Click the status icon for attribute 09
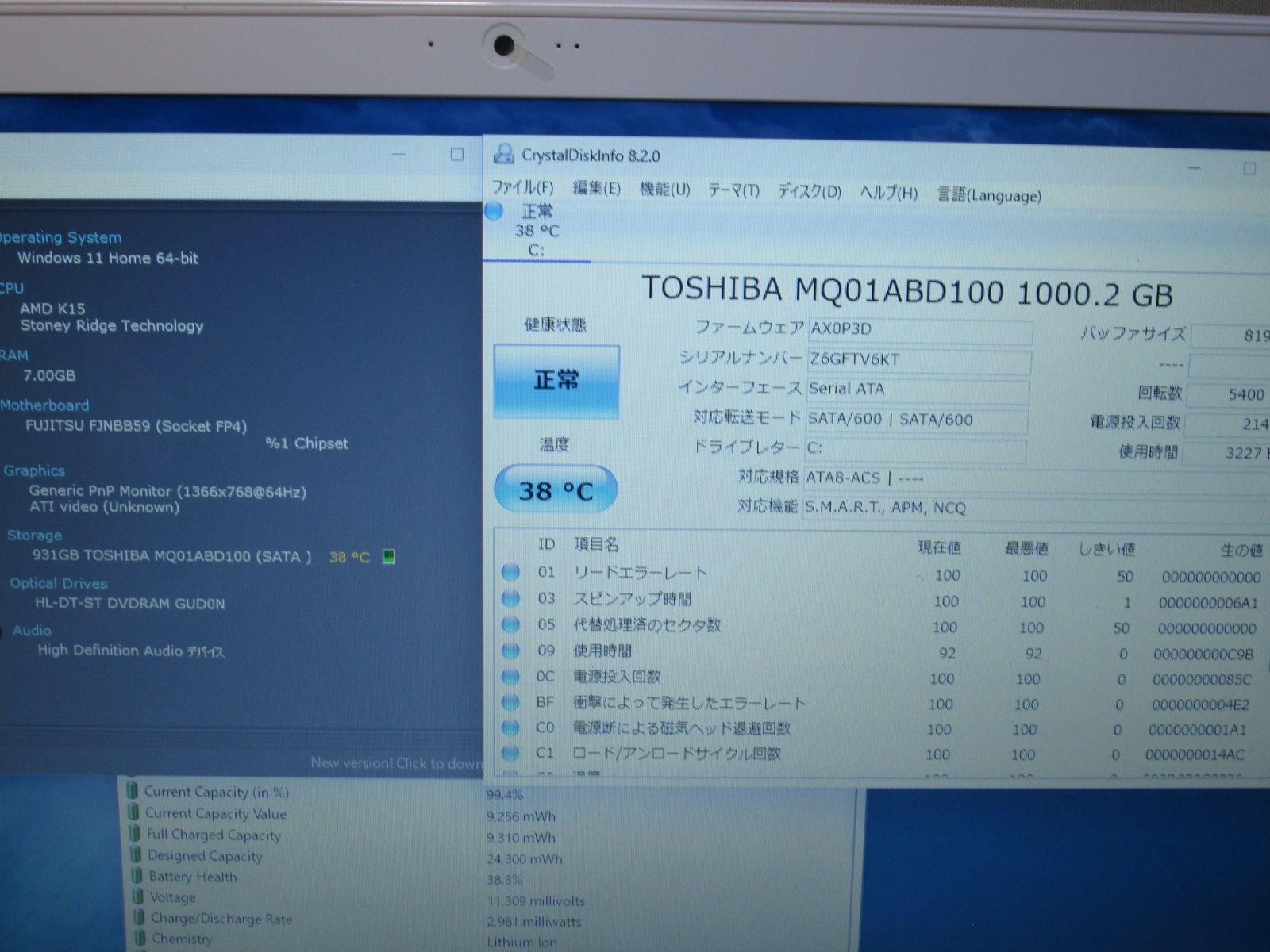The height and width of the screenshot is (952, 1270). [x=510, y=651]
